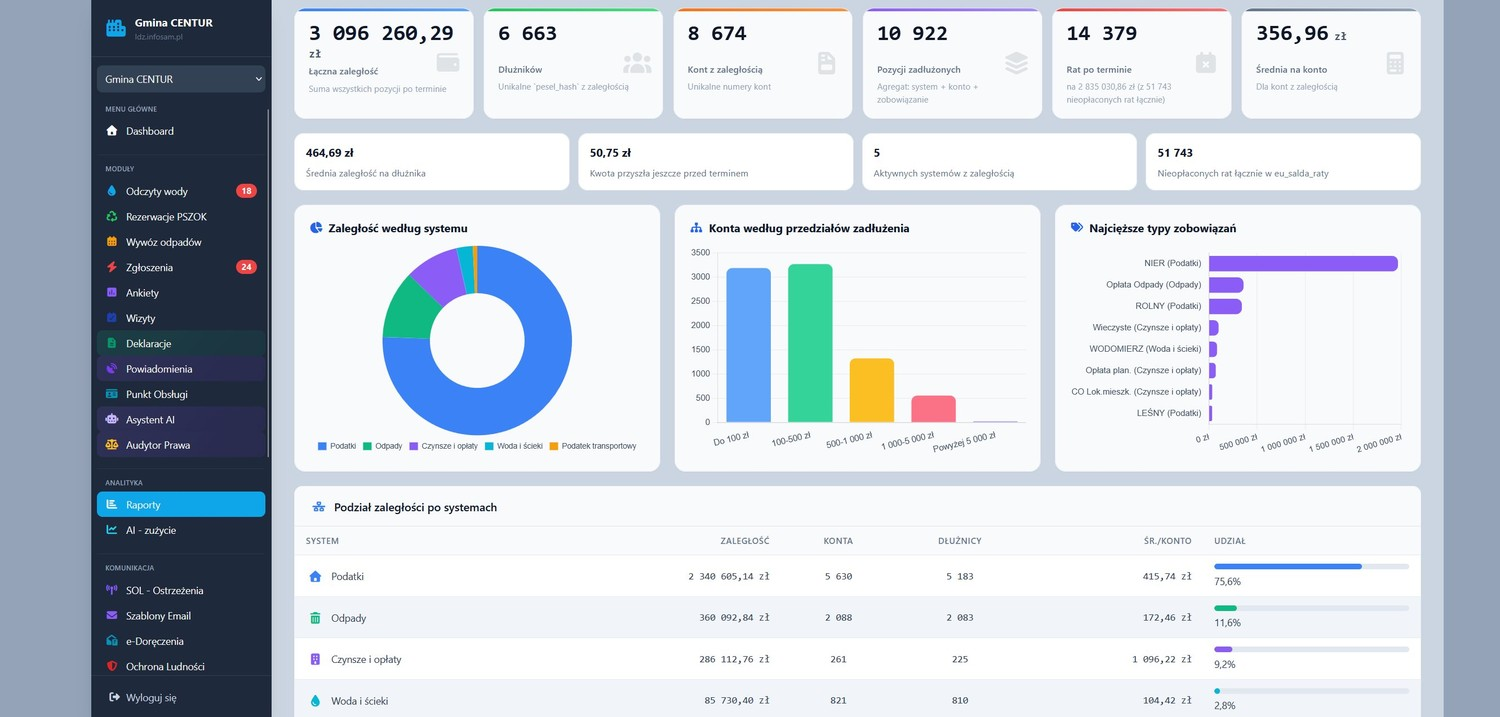Open the Deklaracje module
This screenshot has height=717, width=1500.
pos(181,344)
